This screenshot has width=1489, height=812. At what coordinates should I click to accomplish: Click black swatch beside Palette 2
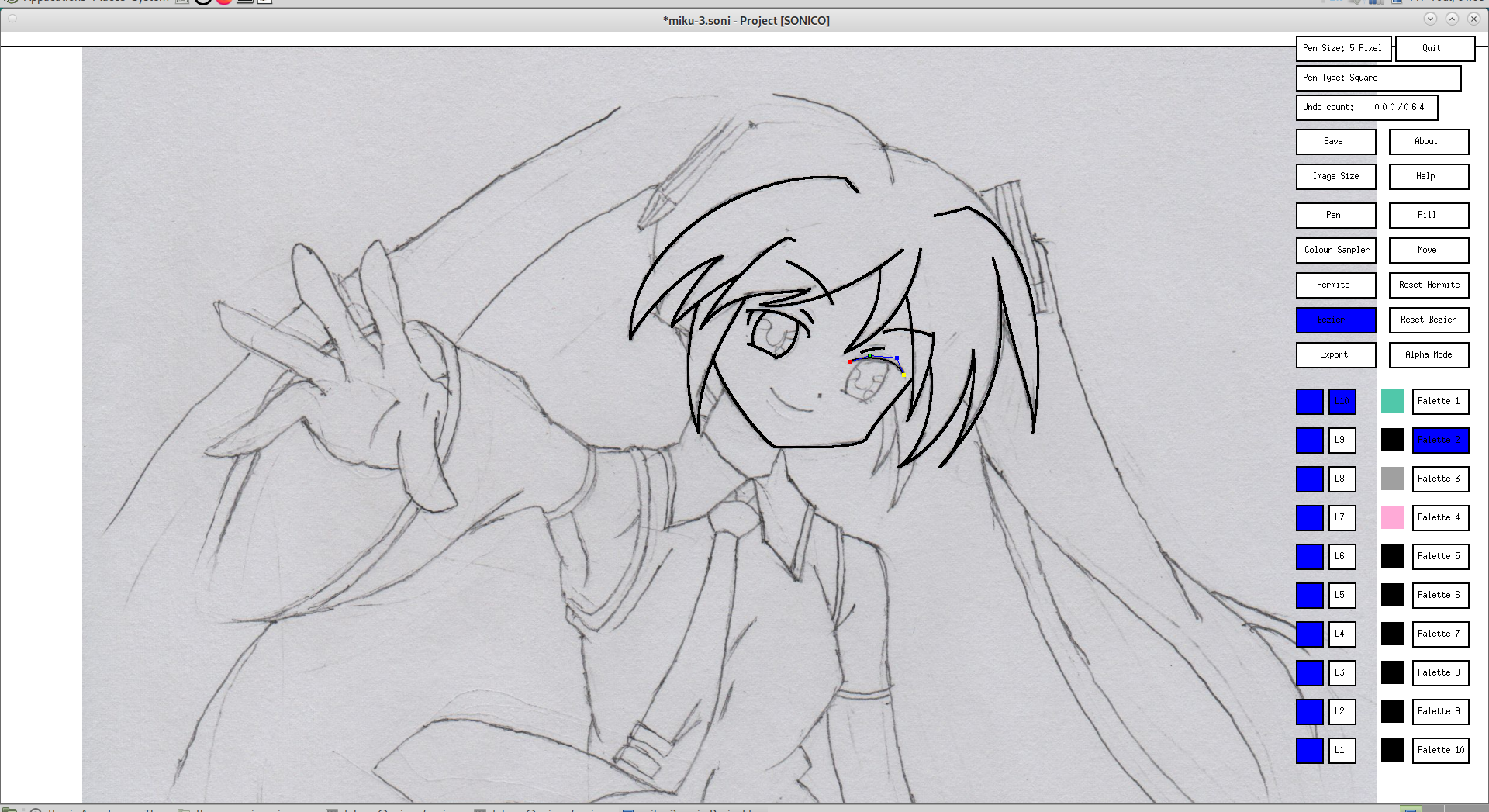(x=1393, y=440)
